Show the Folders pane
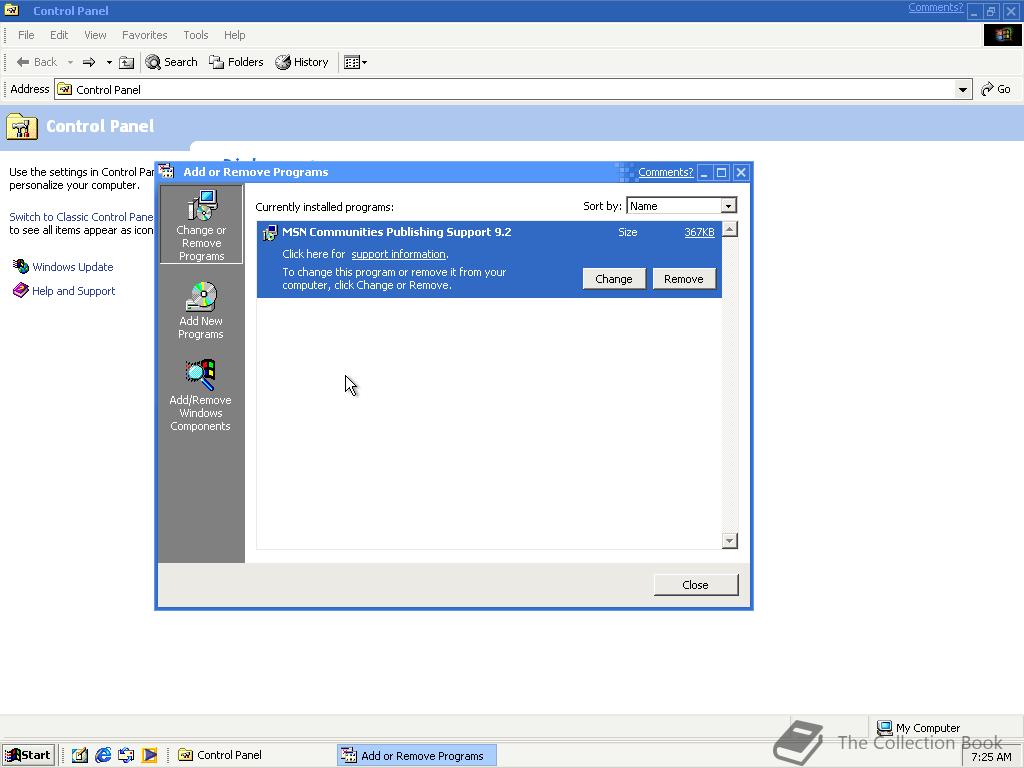1024x768 pixels. (236, 62)
